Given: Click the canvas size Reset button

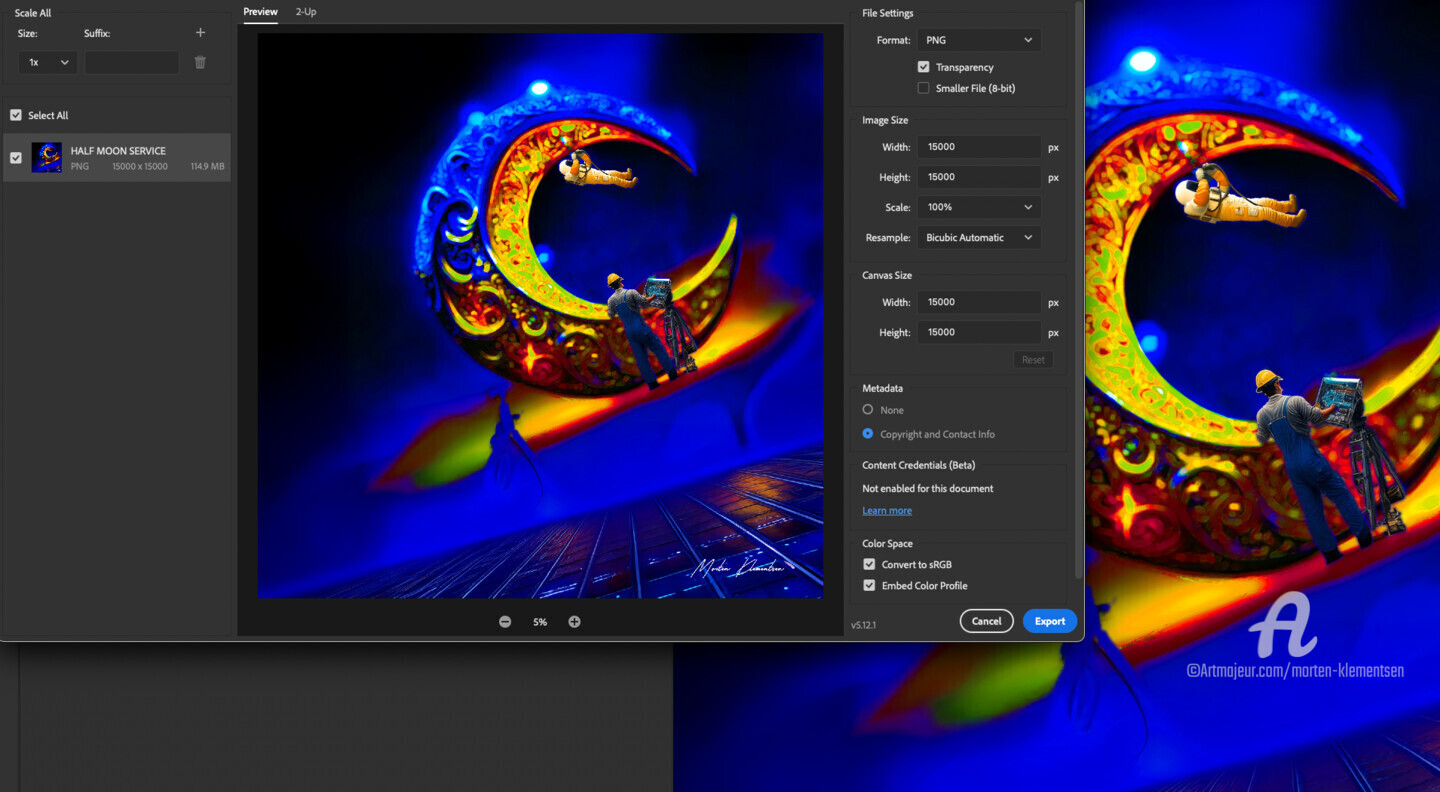Looking at the screenshot, I should 1033,360.
